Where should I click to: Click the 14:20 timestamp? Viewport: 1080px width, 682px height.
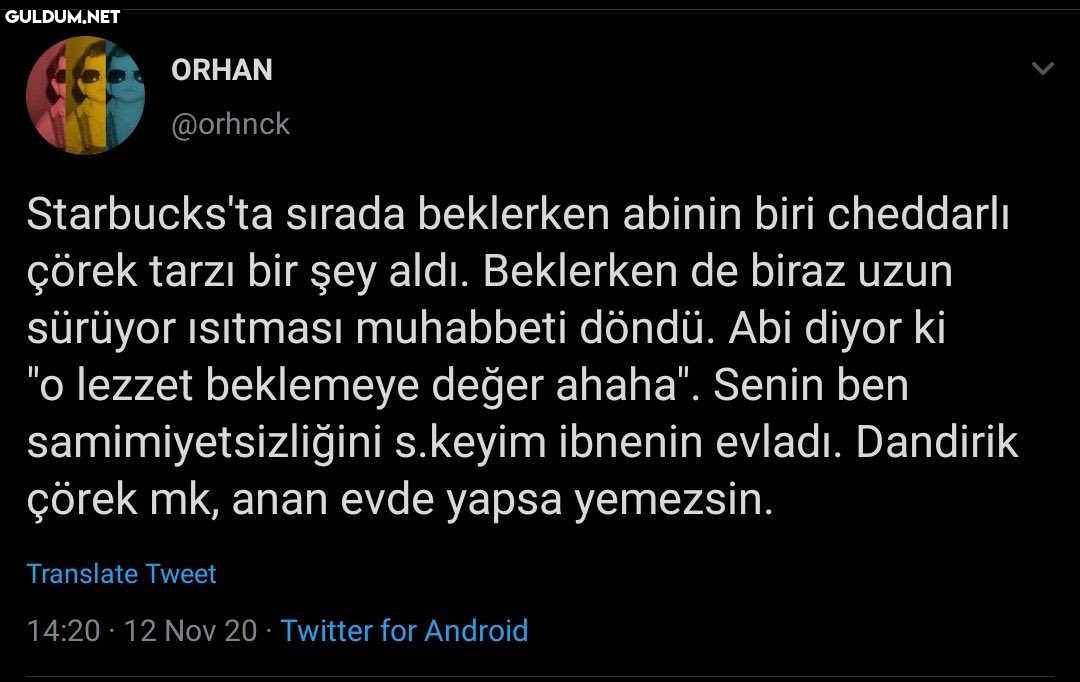tap(63, 631)
